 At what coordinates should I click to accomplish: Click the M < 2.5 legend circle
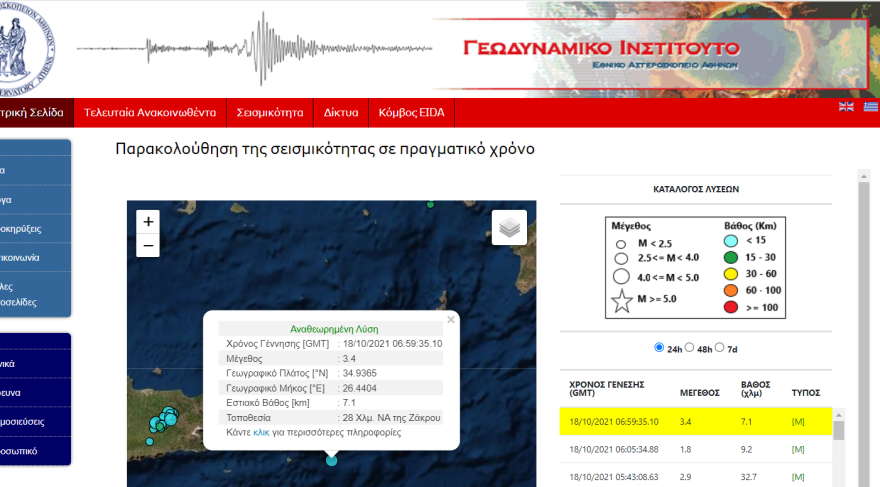[x=621, y=244]
